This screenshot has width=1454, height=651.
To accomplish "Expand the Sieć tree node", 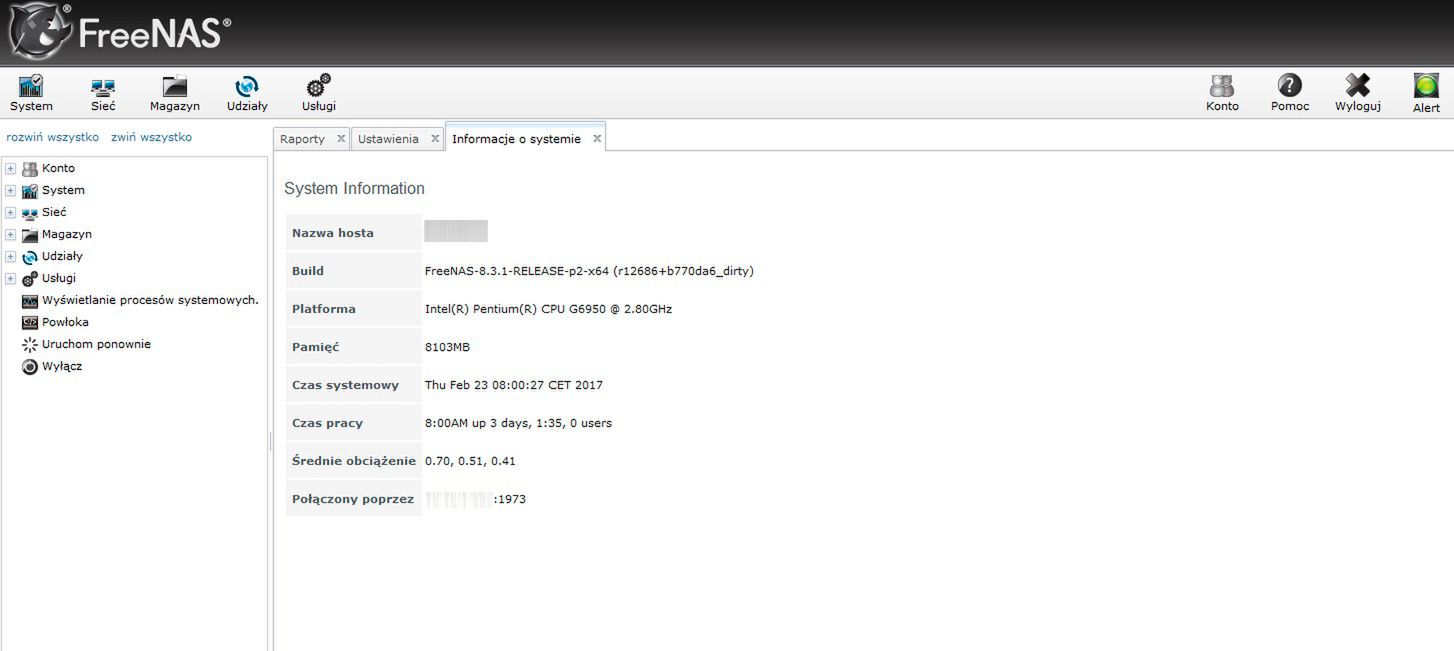I will tap(10, 213).
